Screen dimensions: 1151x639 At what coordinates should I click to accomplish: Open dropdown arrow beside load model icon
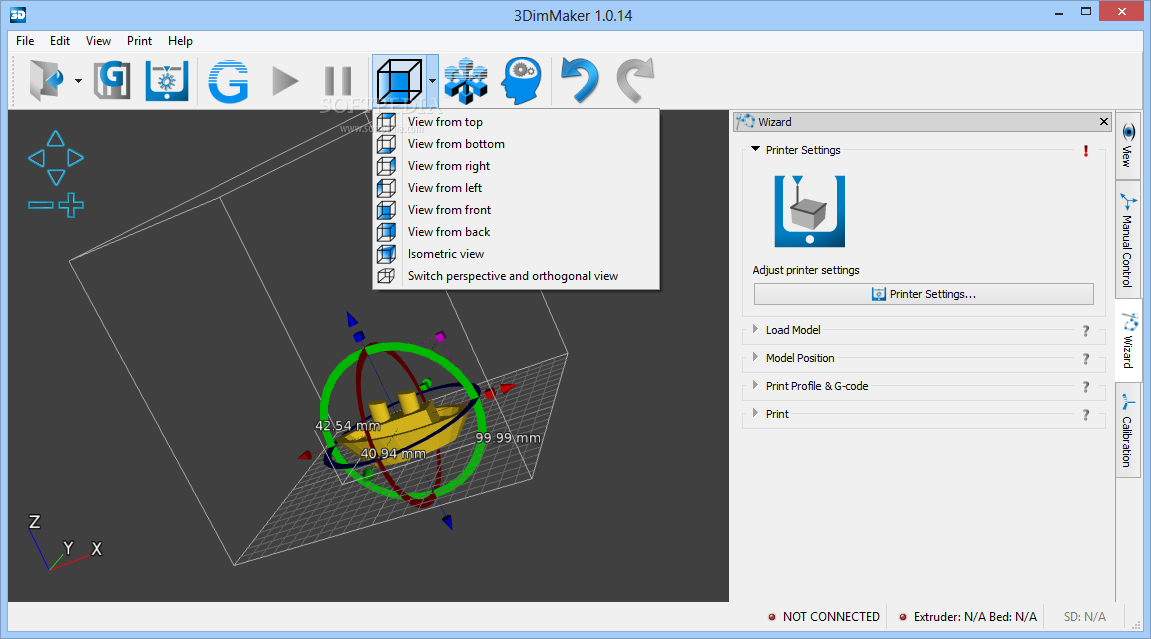click(78, 81)
